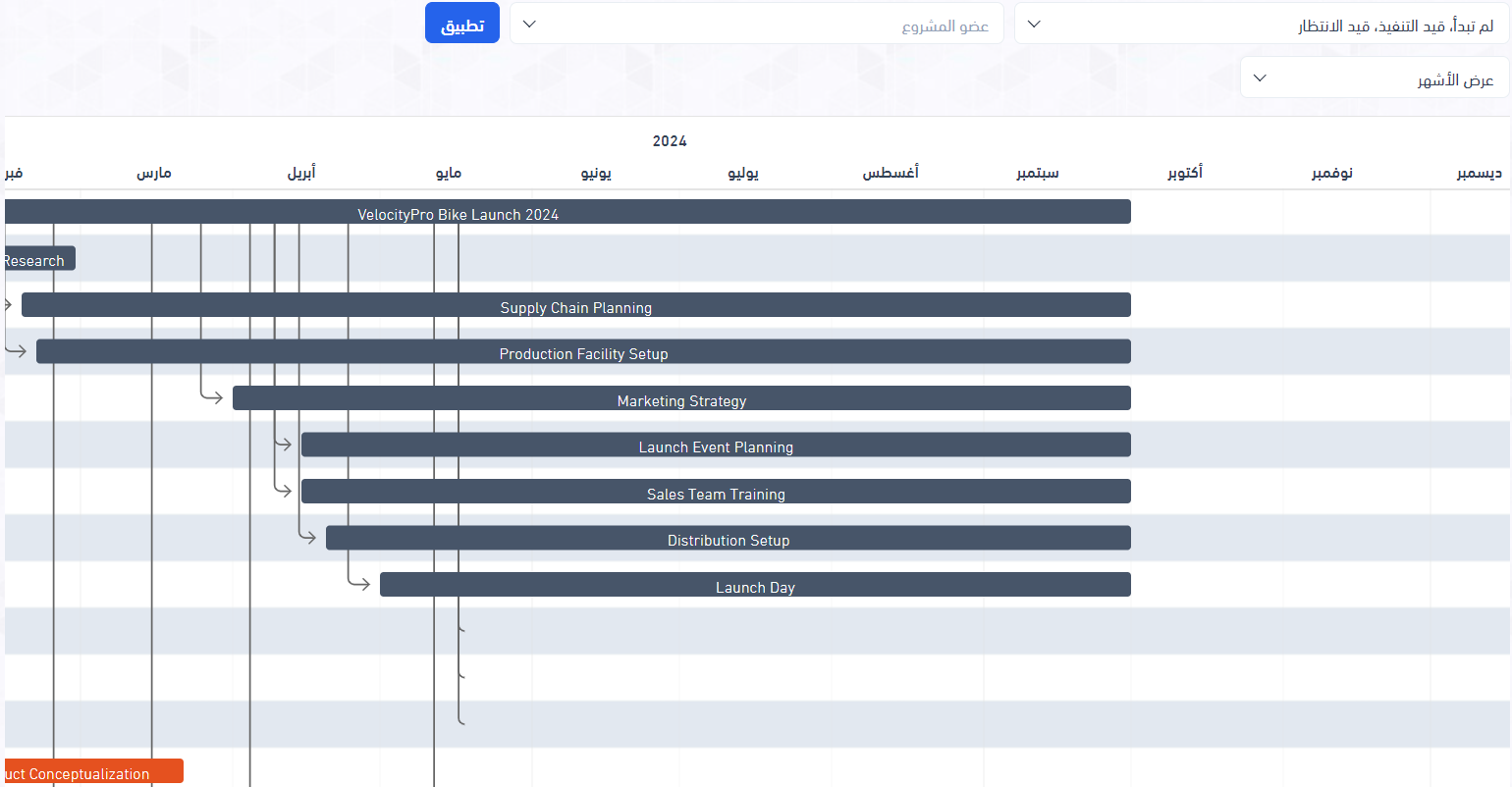1512x787 pixels.
Task: Click dependency arrow before Launch Event Planning
Action: pyautogui.click(x=284, y=445)
